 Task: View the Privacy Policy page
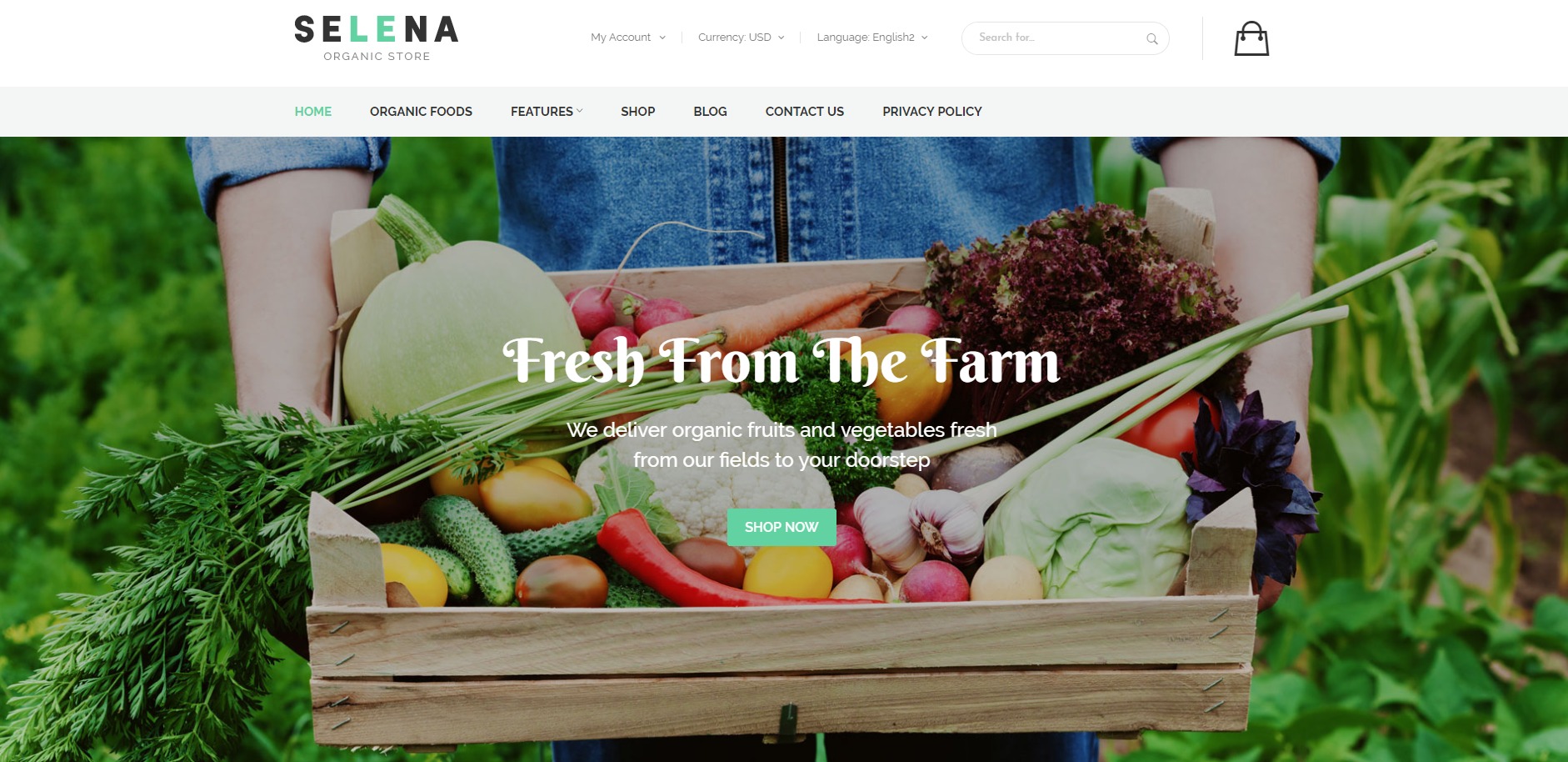(x=932, y=112)
